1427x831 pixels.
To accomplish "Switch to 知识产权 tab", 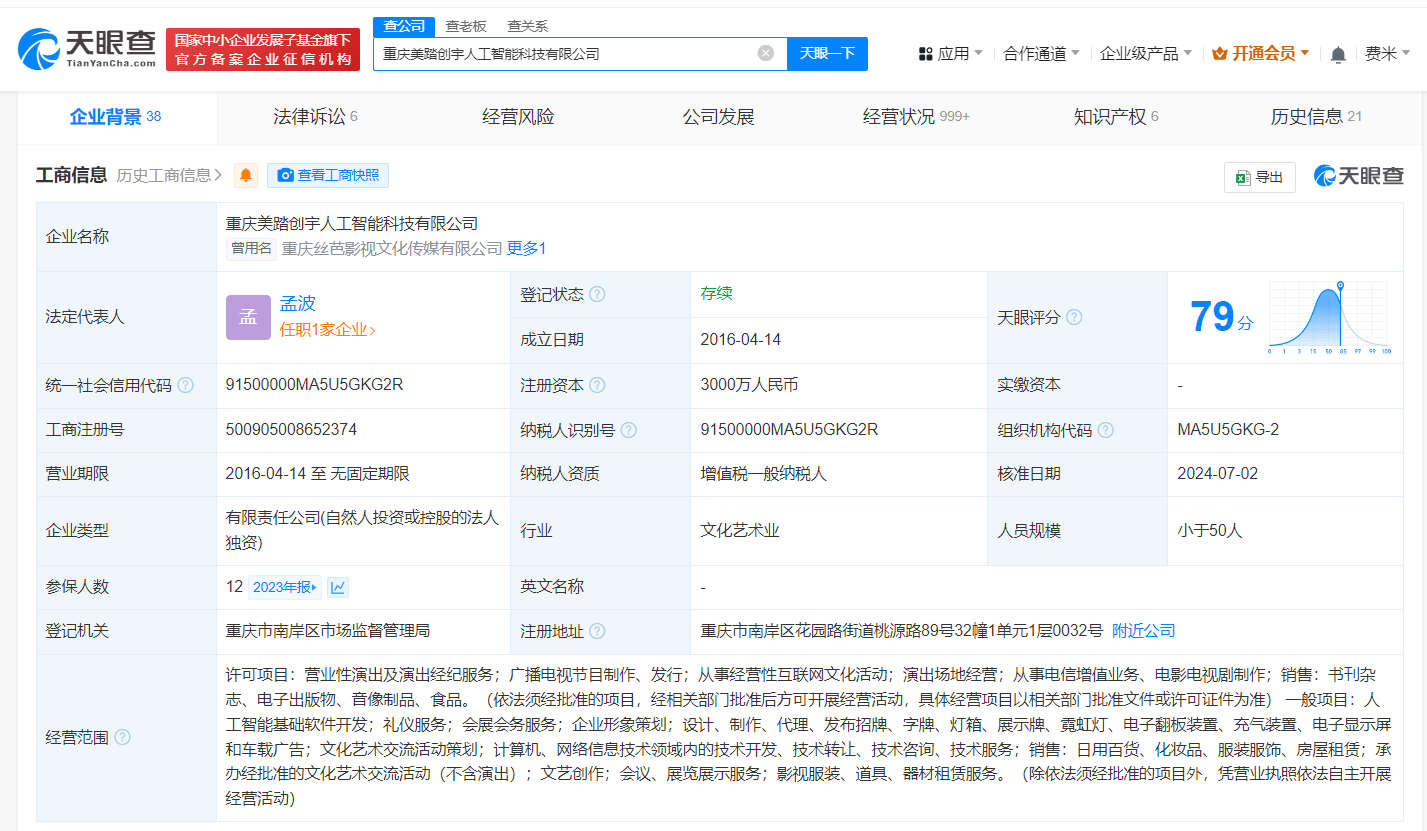I will (1116, 117).
